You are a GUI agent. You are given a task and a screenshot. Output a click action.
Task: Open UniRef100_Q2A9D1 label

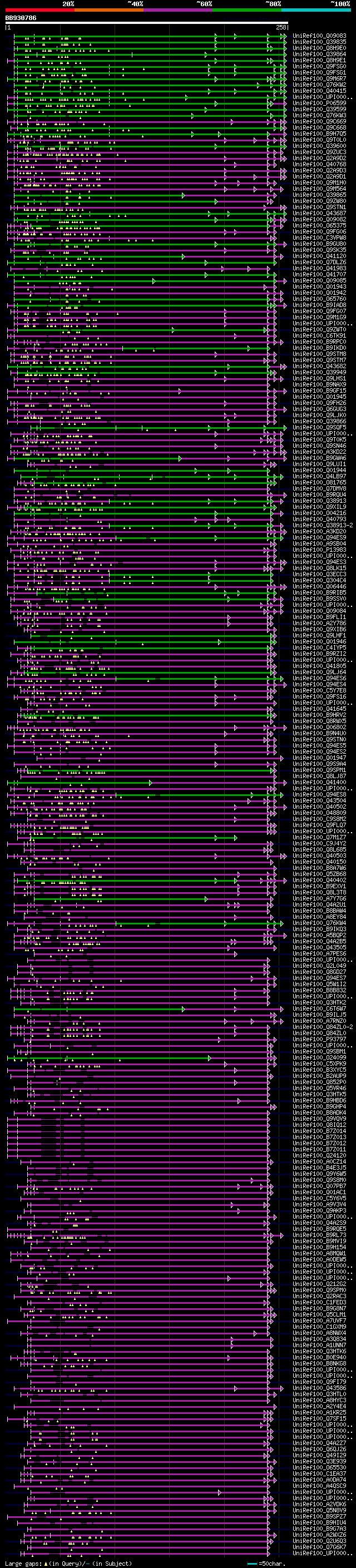point(319,176)
